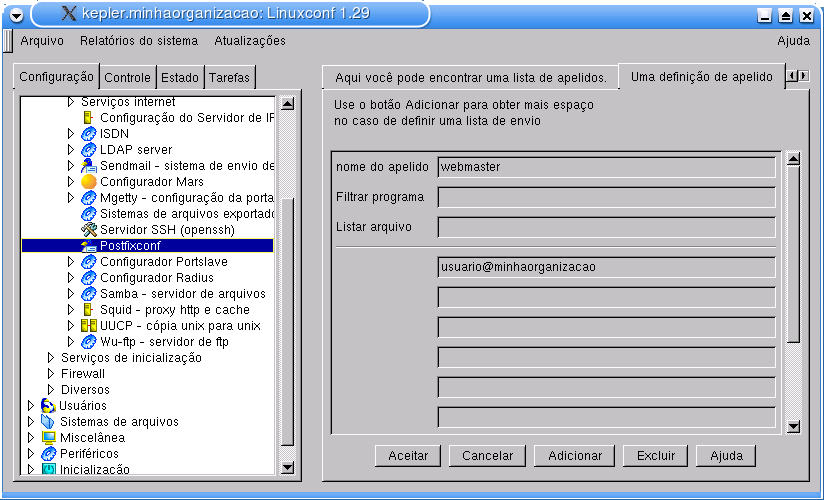Select the Servidor SSH (openssh) item

pos(167,230)
